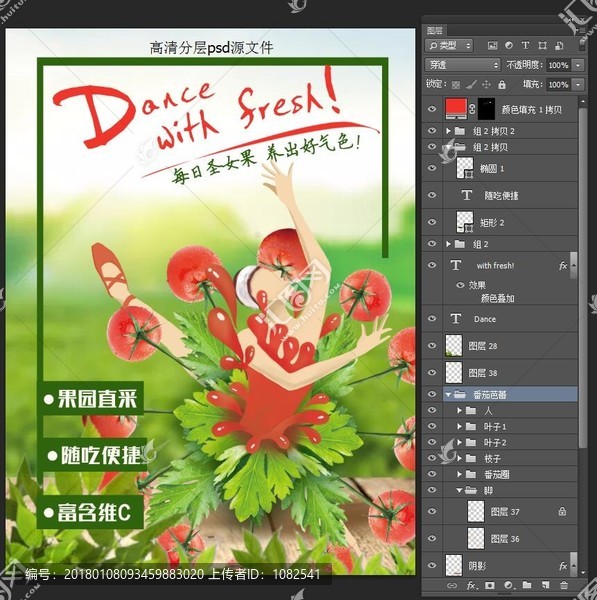Viewport: 597px width, 600px height.
Task: Filter layers by type (T) icon
Action: tap(525, 46)
